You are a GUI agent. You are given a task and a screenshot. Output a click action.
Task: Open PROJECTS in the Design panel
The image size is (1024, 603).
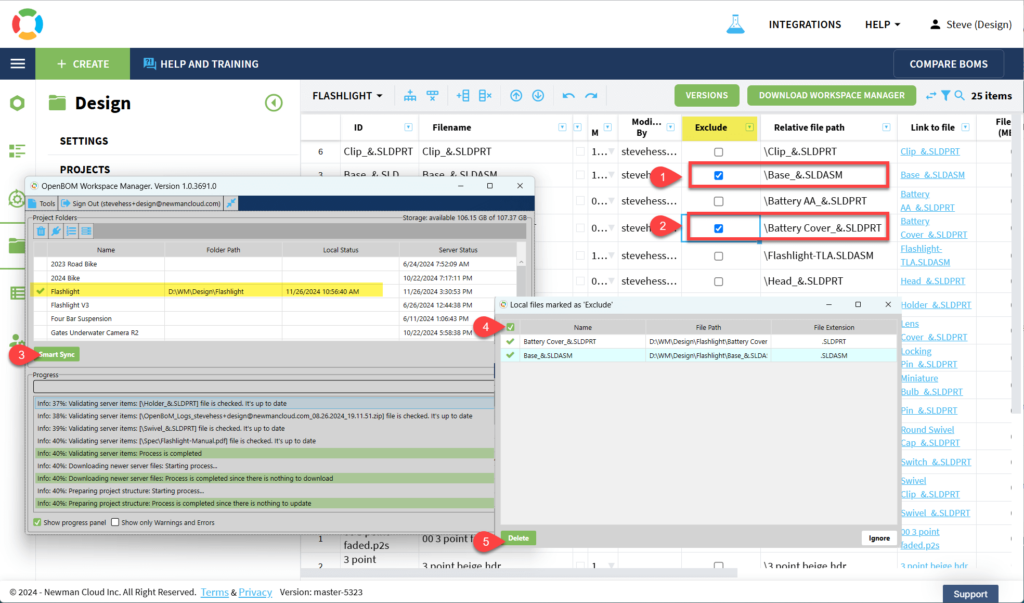pos(85,169)
